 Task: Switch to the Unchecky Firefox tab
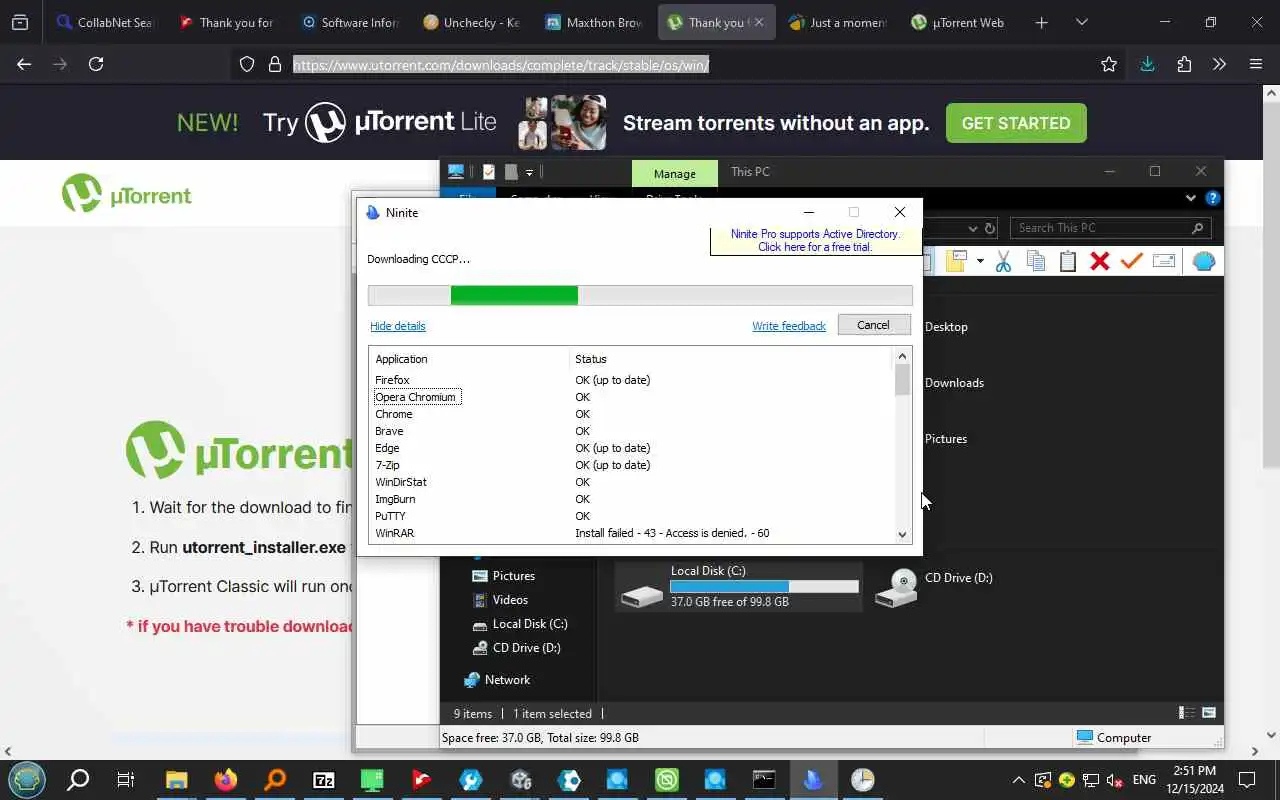point(470,22)
